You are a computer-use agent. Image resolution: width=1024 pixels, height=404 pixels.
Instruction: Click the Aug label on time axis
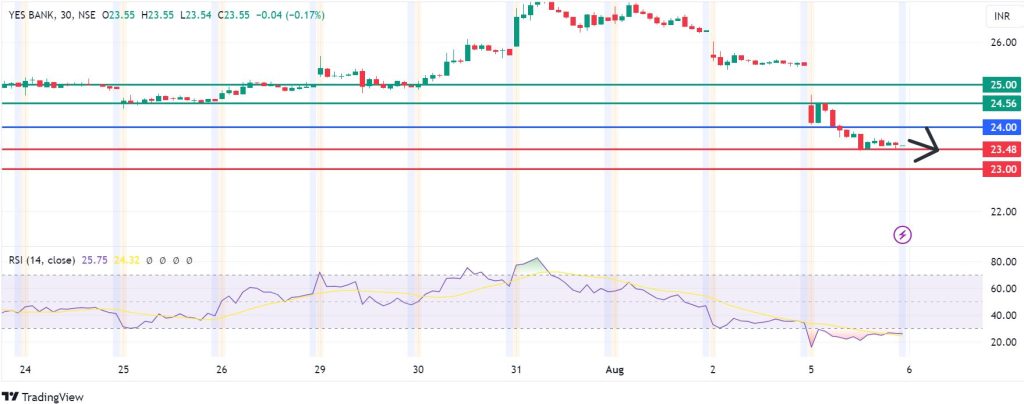click(615, 369)
